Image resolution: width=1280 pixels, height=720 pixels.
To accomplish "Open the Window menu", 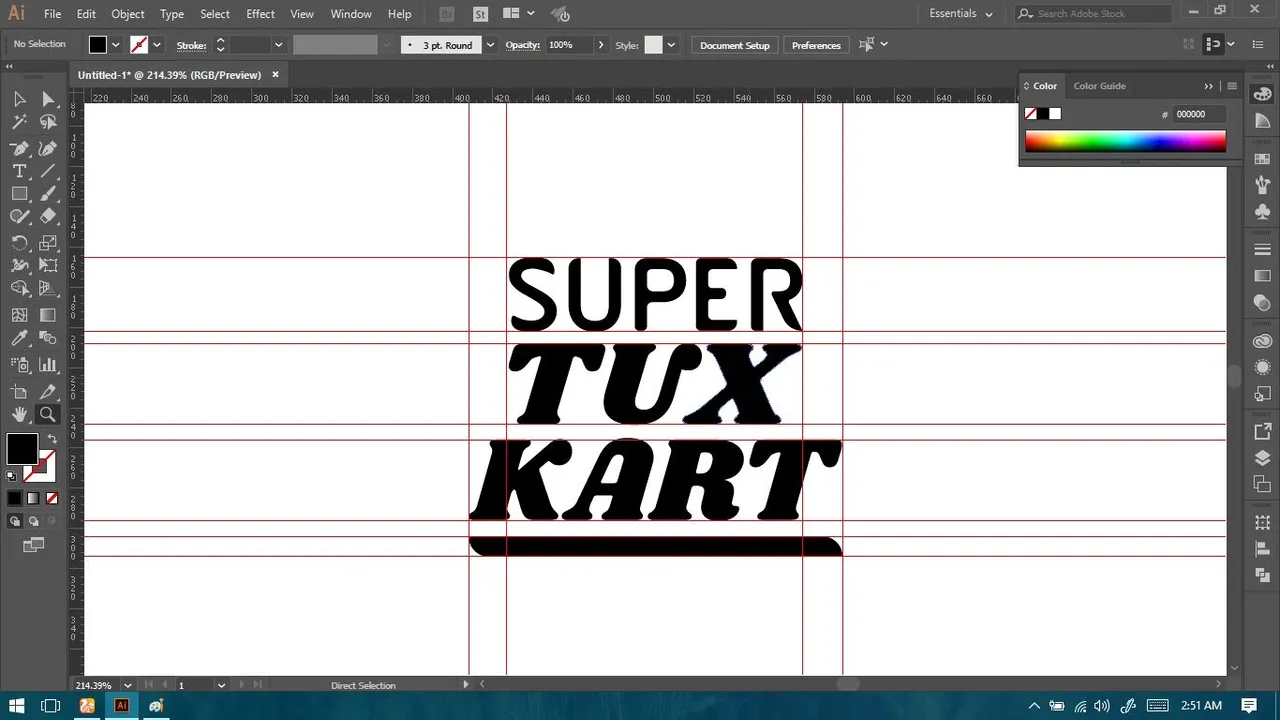I will point(351,14).
